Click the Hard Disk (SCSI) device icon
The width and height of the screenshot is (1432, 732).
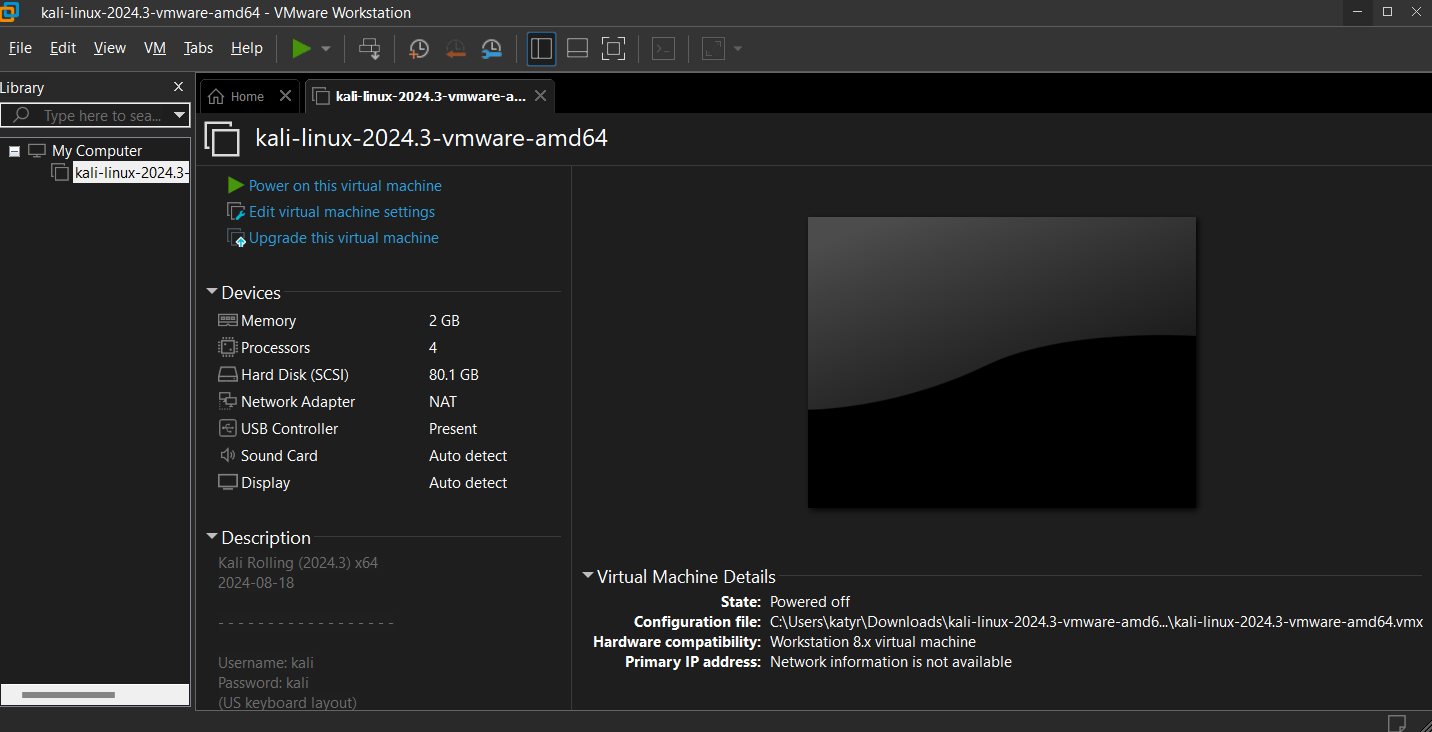[x=228, y=374]
